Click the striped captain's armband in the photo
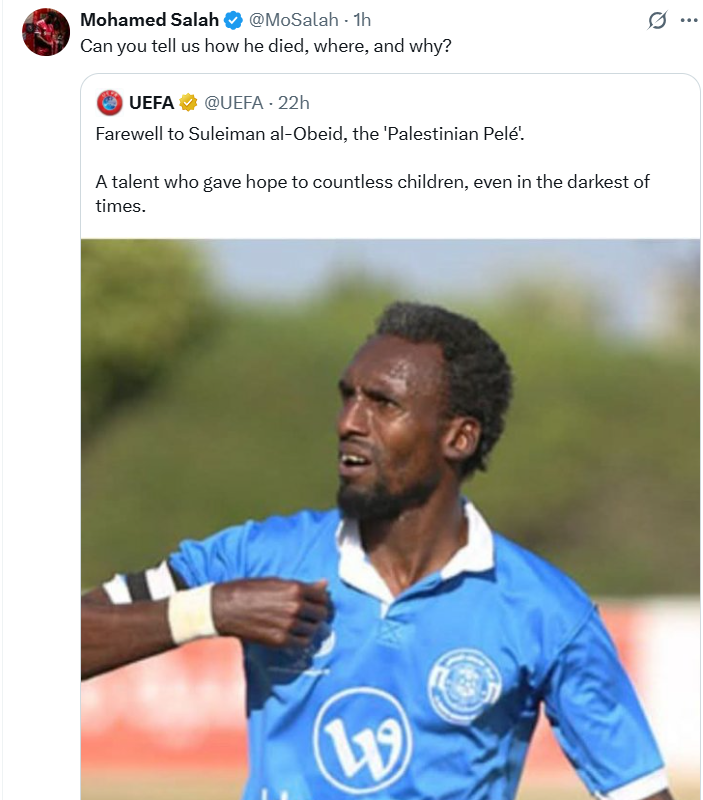This screenshot has width=703, height=800. (x=144, y=582)
